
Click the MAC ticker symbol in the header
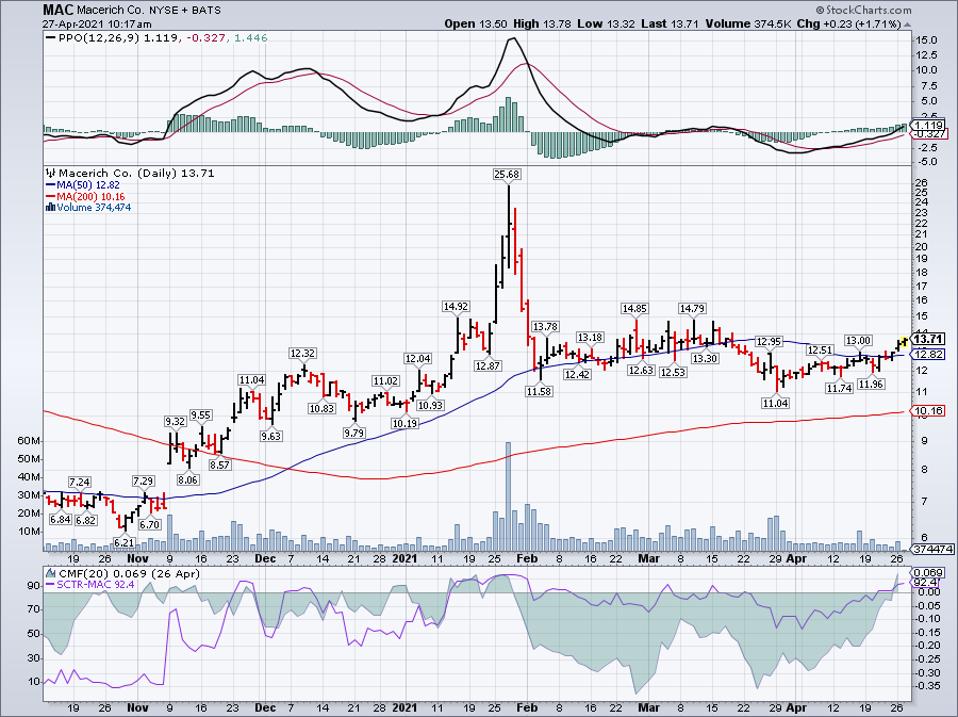(x=57, y=10)
